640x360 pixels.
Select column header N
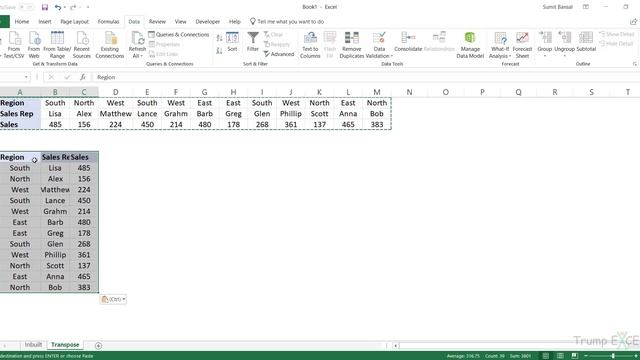coord(409,92)
